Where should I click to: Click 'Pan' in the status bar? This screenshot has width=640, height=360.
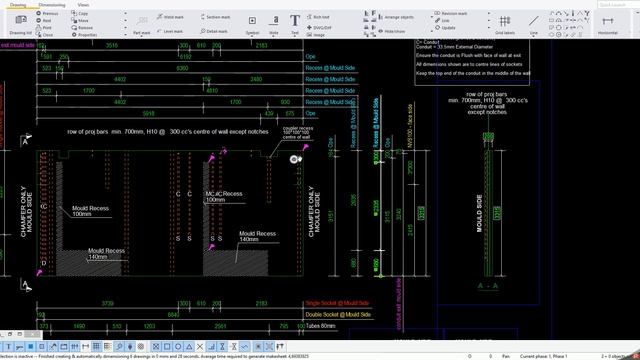[506, 356]
